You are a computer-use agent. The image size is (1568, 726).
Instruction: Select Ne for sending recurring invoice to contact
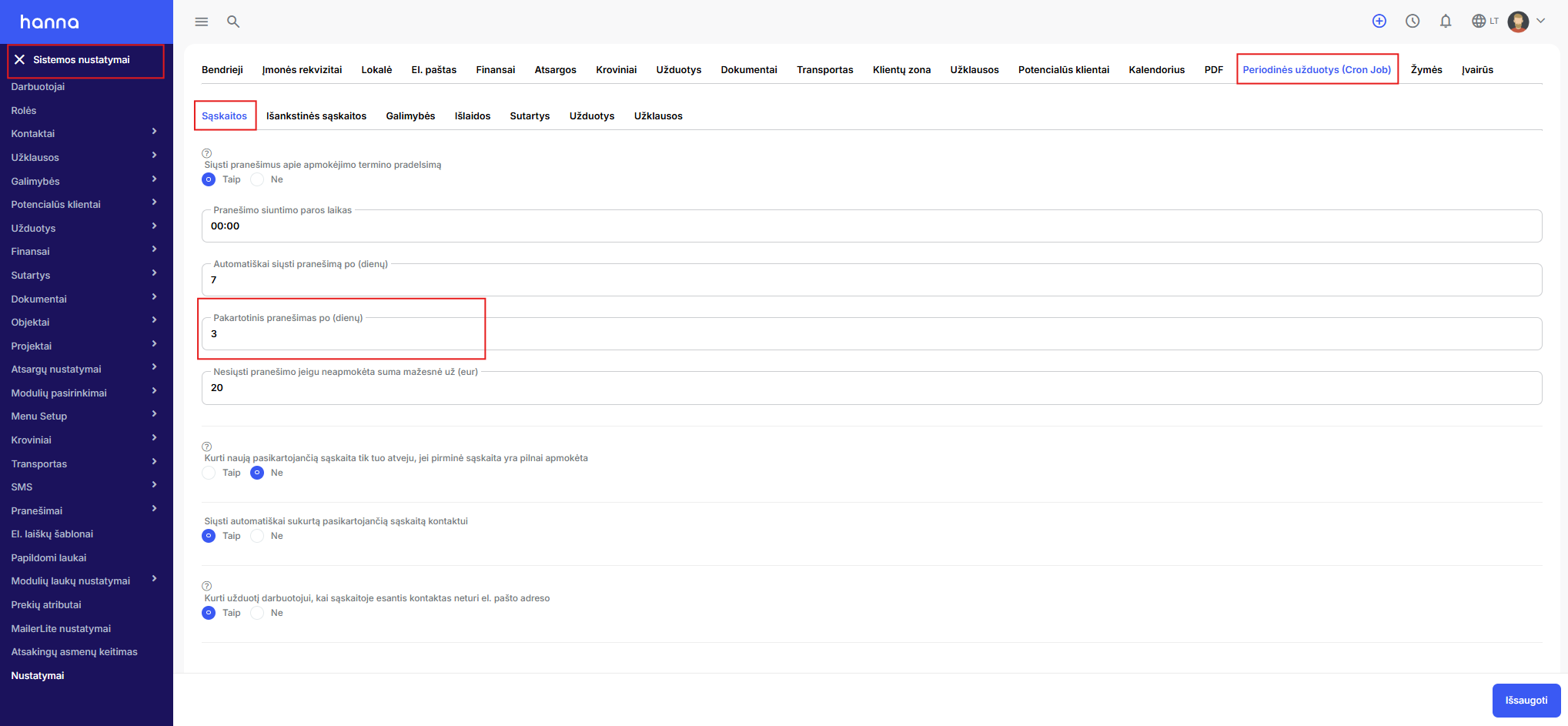[x=257, y=536]
